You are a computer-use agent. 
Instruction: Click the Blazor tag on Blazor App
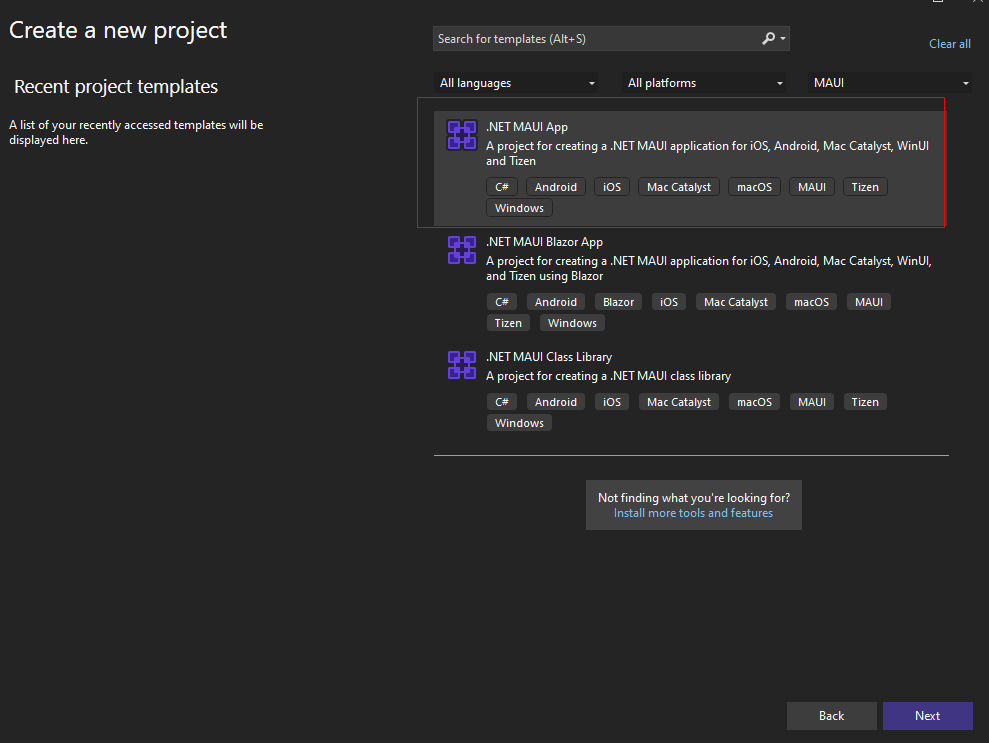click(x=618, y=302)
